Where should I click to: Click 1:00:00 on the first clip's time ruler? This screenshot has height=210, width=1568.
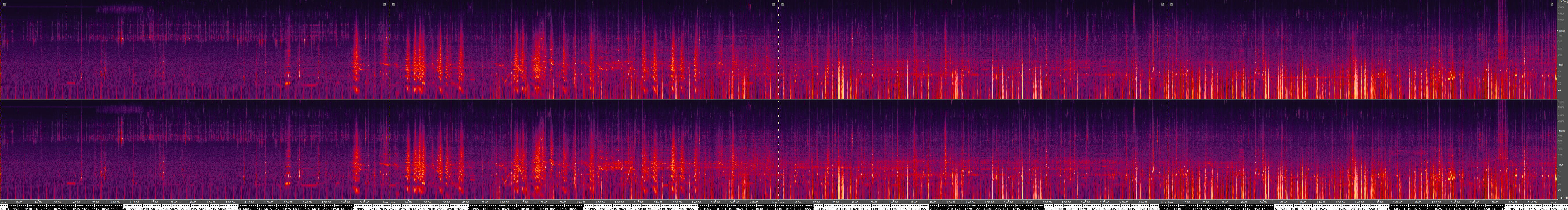115,202
